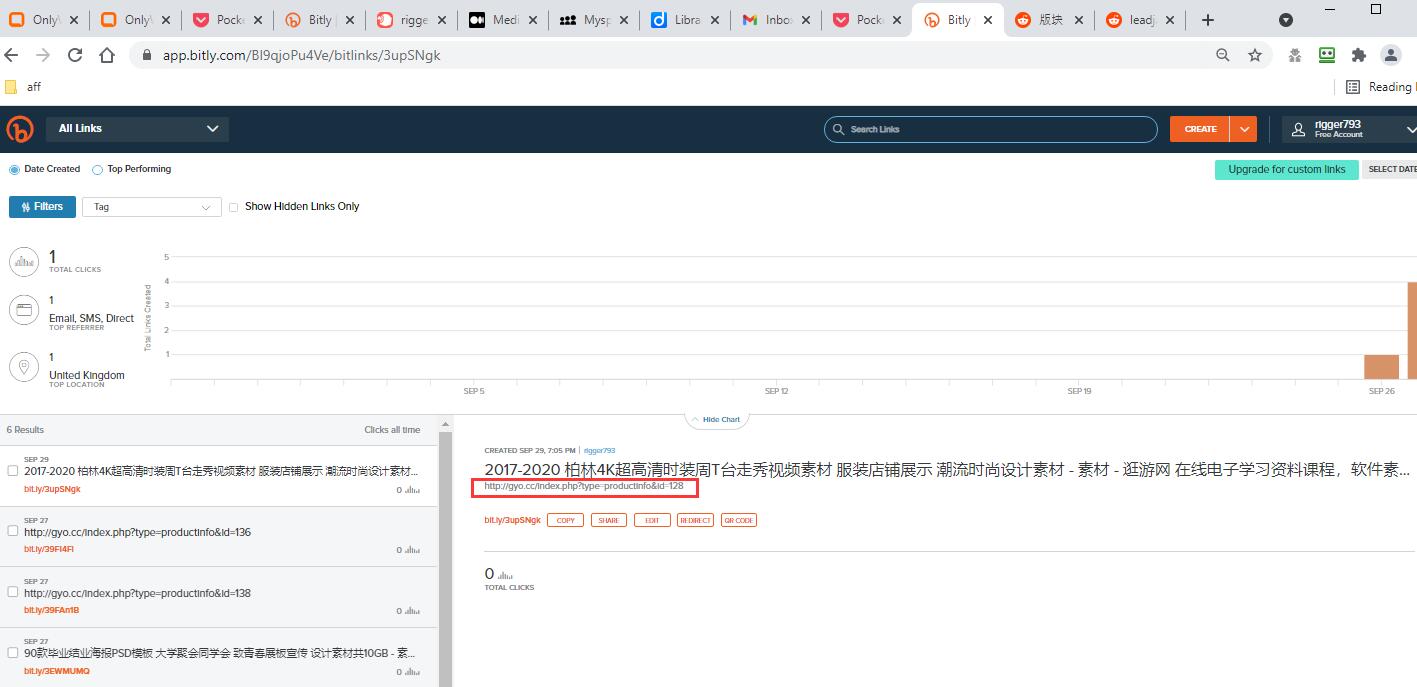Screen dimensions: 1417x687
Task: Open the Reading list icon
Action: pos(1353,87)
